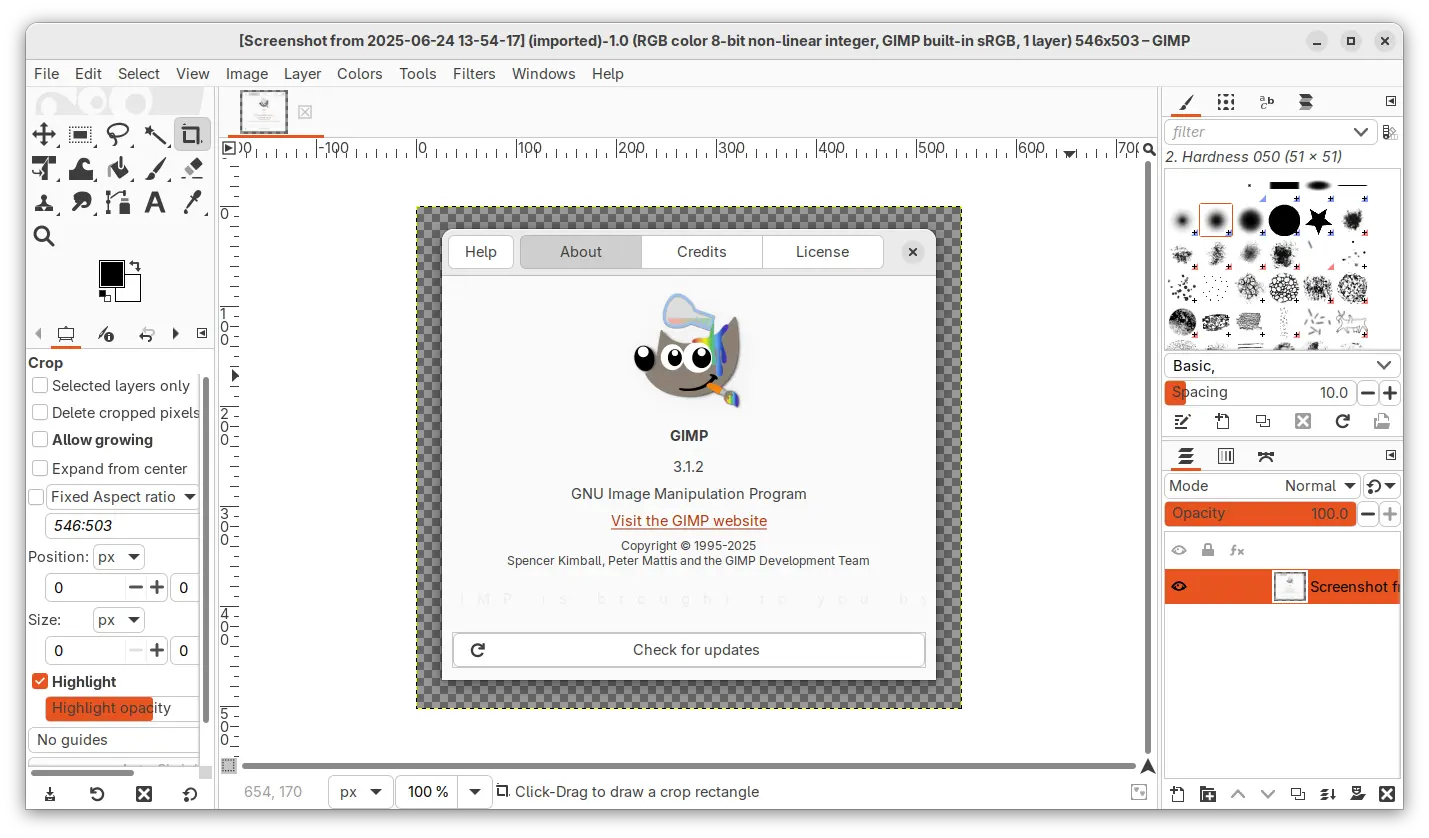Screen dimensions: 1429x838
Task: Create a new layer in Layers panel
Action: [x=1178, y=794]
